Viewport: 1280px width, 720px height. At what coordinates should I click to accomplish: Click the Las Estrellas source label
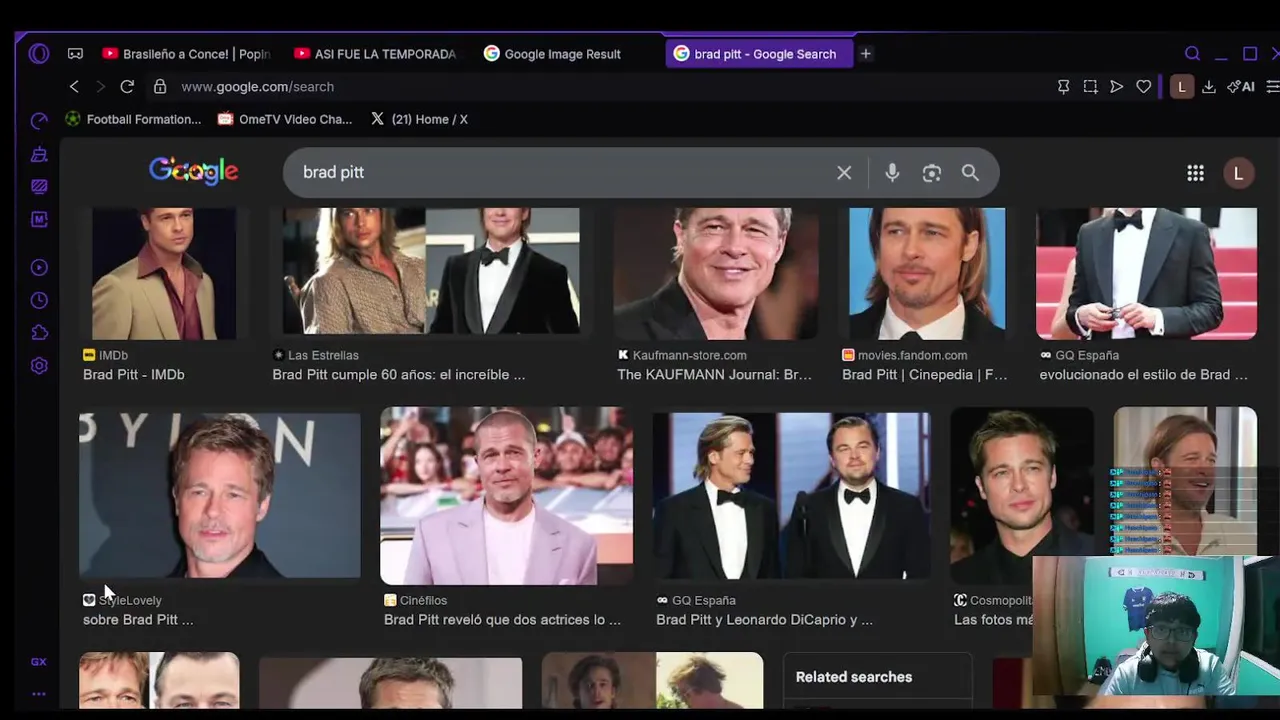[323, 355]
